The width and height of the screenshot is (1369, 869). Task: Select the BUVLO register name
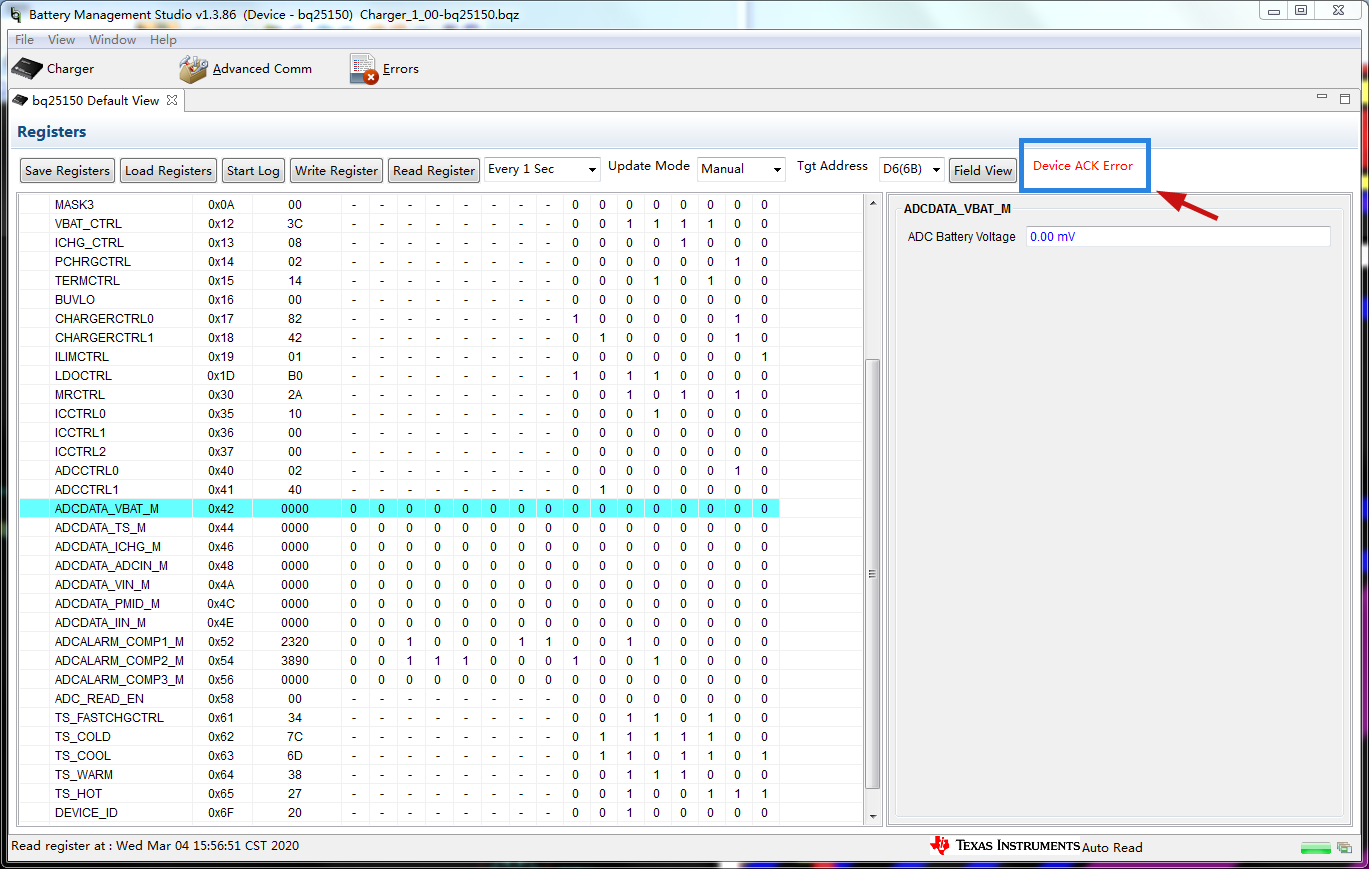74,299
